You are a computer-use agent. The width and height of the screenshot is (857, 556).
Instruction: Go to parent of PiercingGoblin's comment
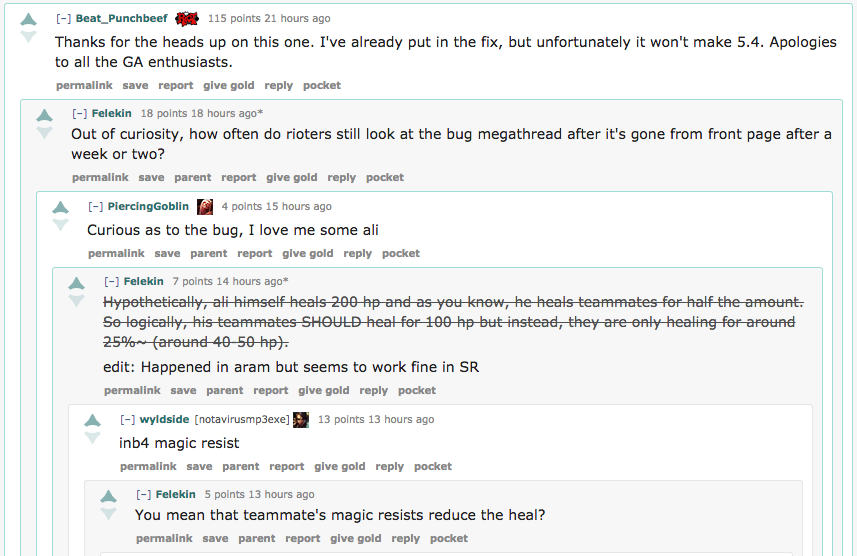click(x=209, y=253)
